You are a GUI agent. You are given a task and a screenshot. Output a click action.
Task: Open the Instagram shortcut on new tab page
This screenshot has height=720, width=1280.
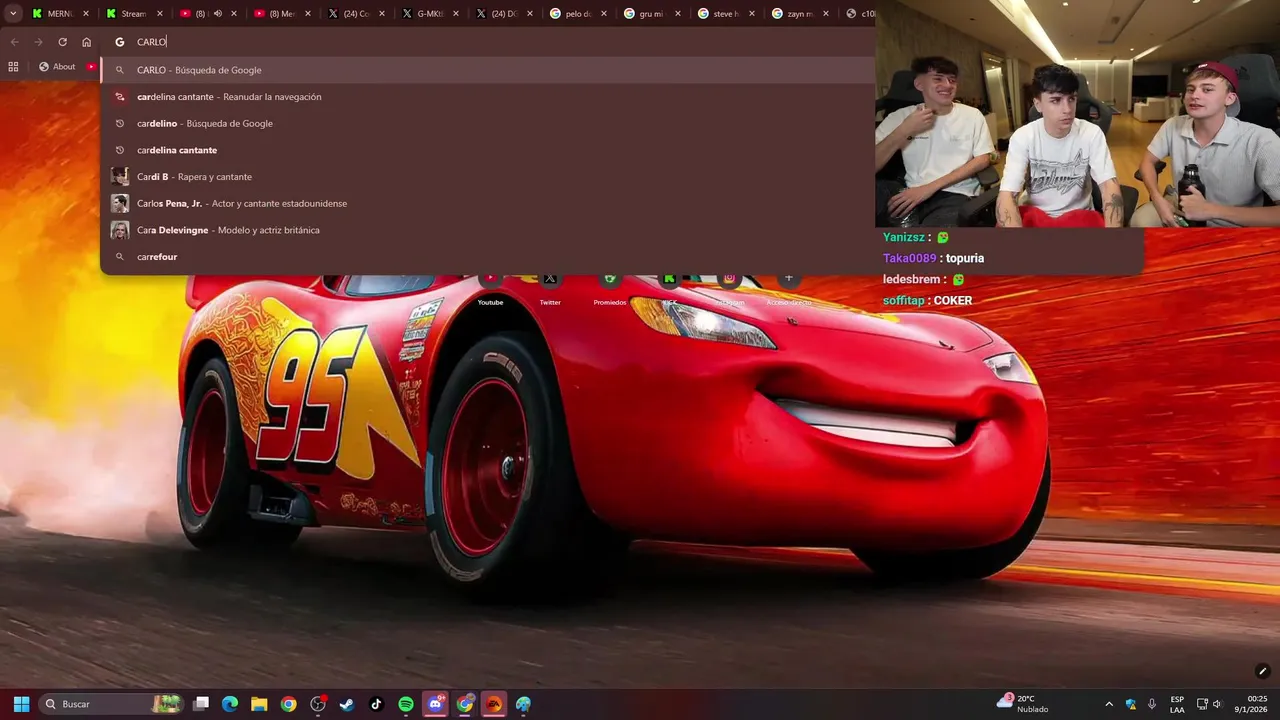click(729, 289)
